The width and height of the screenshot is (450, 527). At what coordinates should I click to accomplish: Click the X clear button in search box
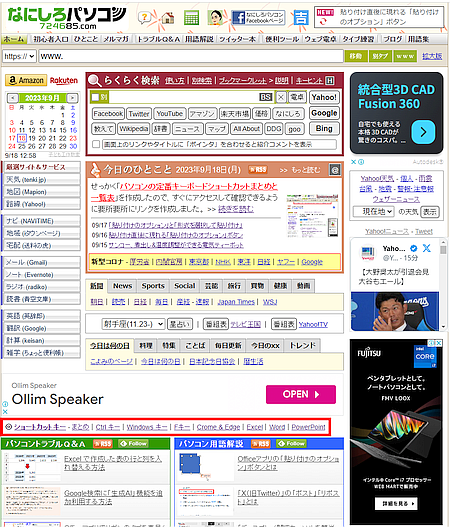pos(281,97)
